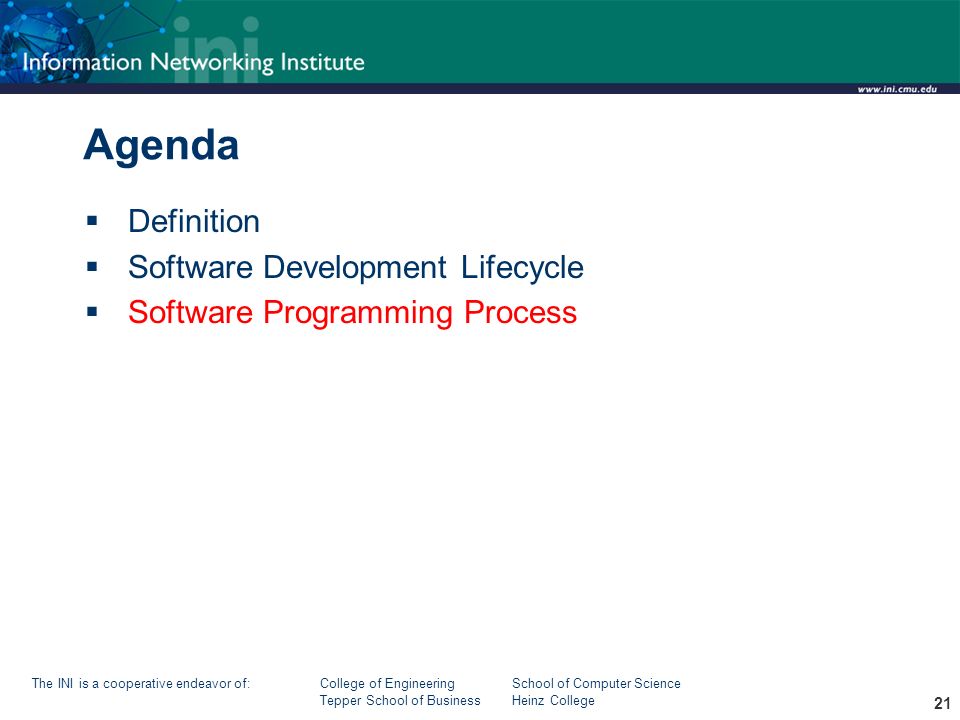Select the 'Definition' bullet item
Viewport: 960px width, 720px height.
[193, 221]
